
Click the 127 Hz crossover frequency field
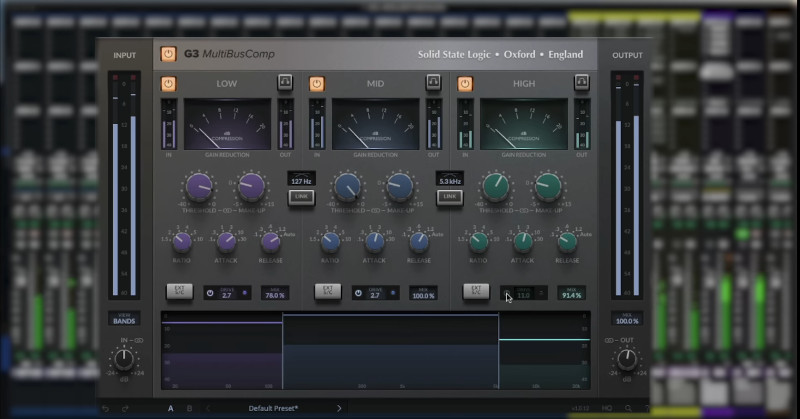[x=302, y=179]
